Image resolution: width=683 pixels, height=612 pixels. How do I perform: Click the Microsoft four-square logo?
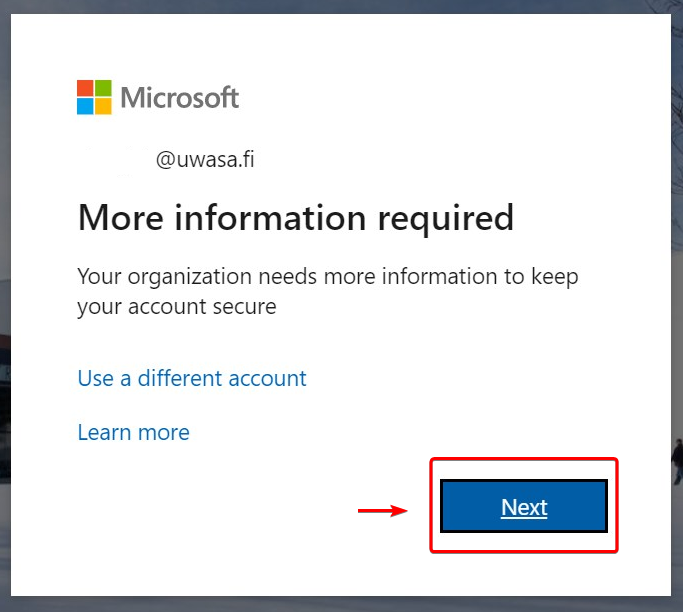(x=94, y=97)
